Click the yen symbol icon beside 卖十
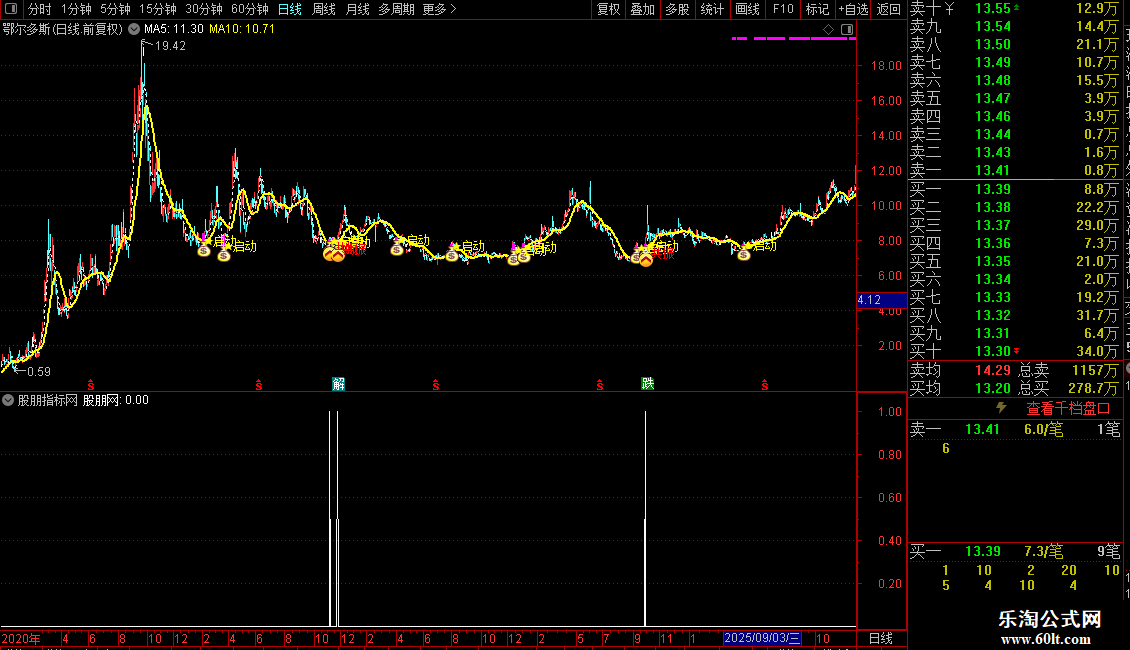 pos(949,9)
